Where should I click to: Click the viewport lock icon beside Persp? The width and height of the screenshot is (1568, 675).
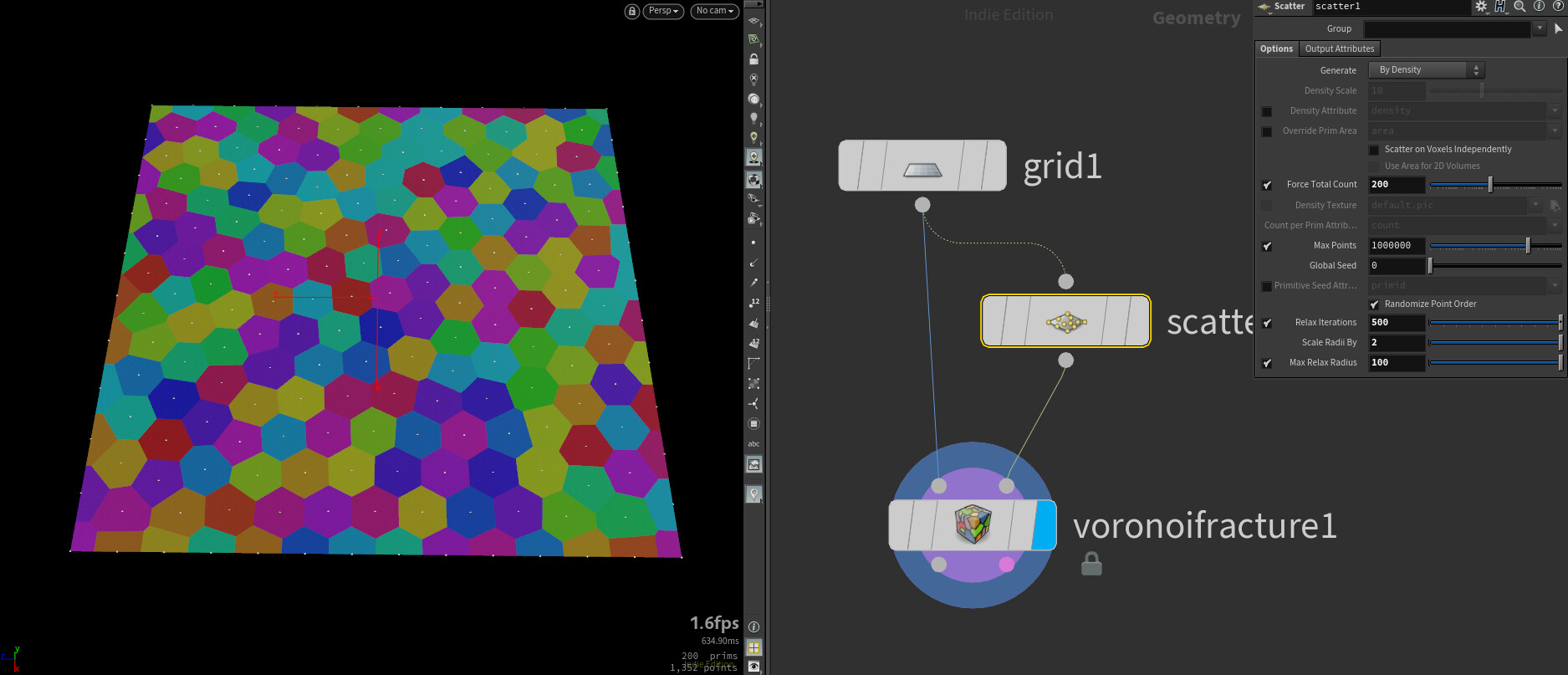[632, 11]
